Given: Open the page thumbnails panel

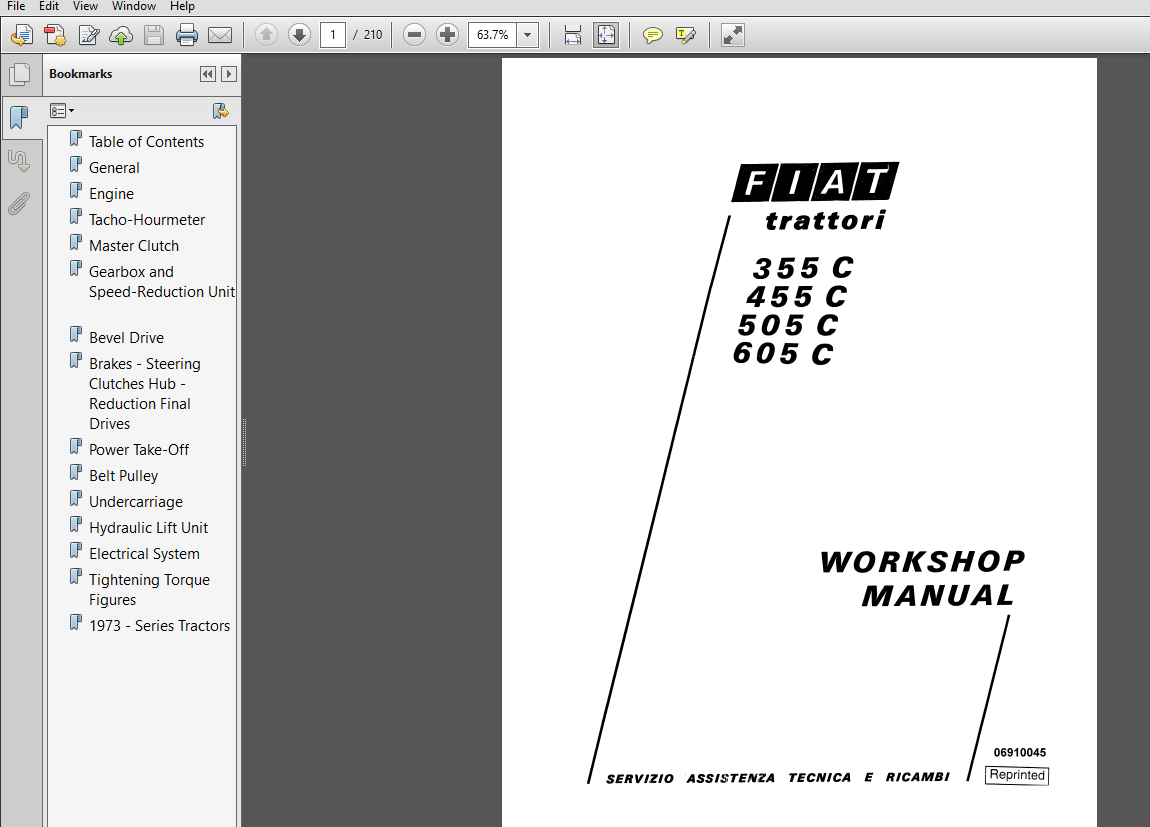Looking at the screenshot, I should coord(20,74).
